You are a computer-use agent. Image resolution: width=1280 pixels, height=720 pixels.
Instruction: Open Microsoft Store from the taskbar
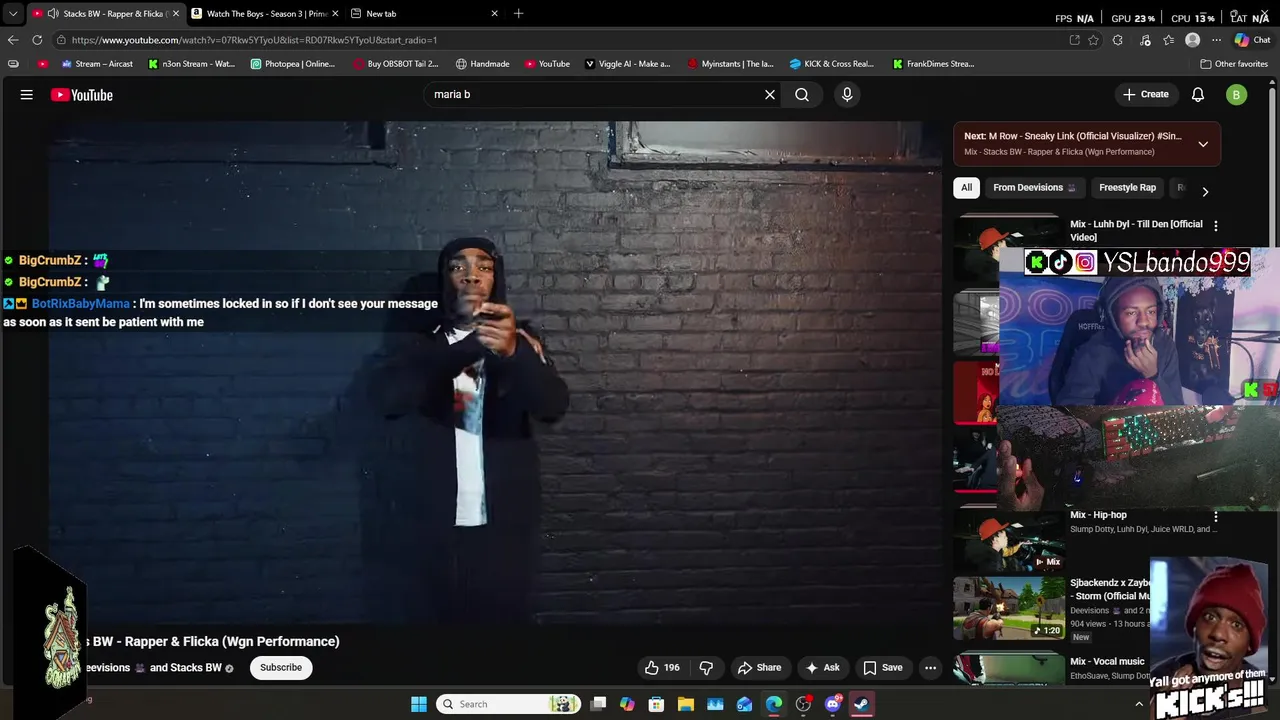[656, 704]
